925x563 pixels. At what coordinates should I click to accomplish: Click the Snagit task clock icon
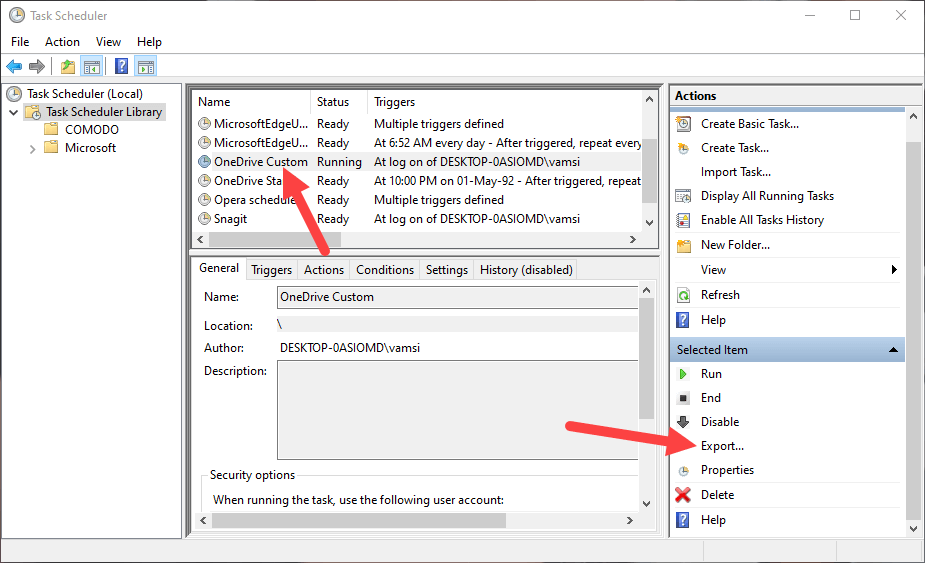(204, 219)
